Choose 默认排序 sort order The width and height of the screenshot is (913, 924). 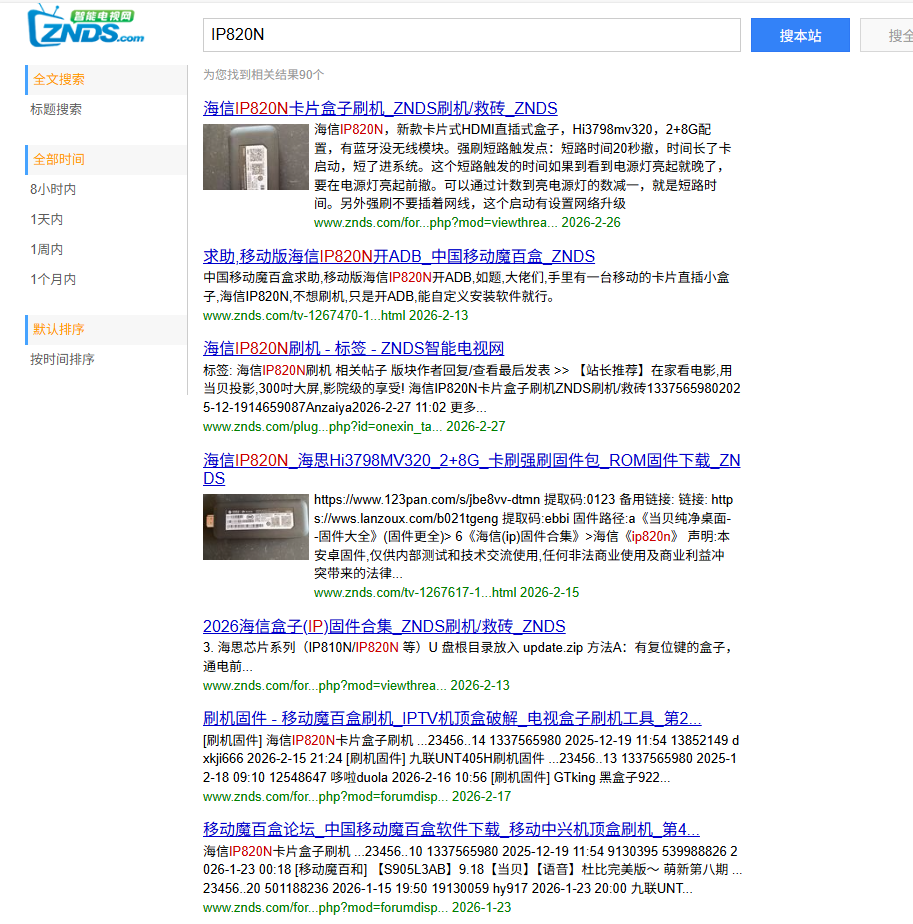click(106, 329)
